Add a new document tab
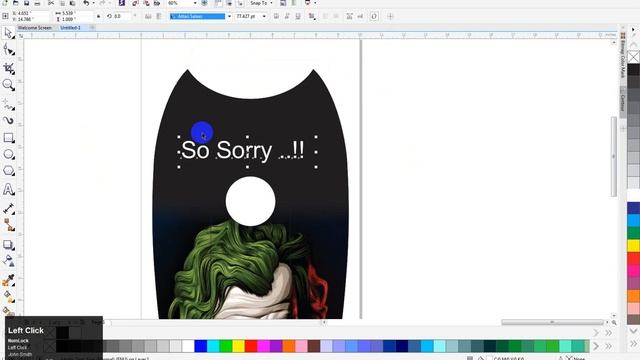 92,28
